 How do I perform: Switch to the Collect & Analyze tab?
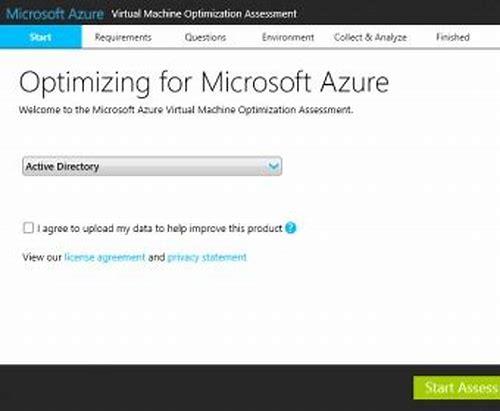pyautogui.click(x=370, y=37)
